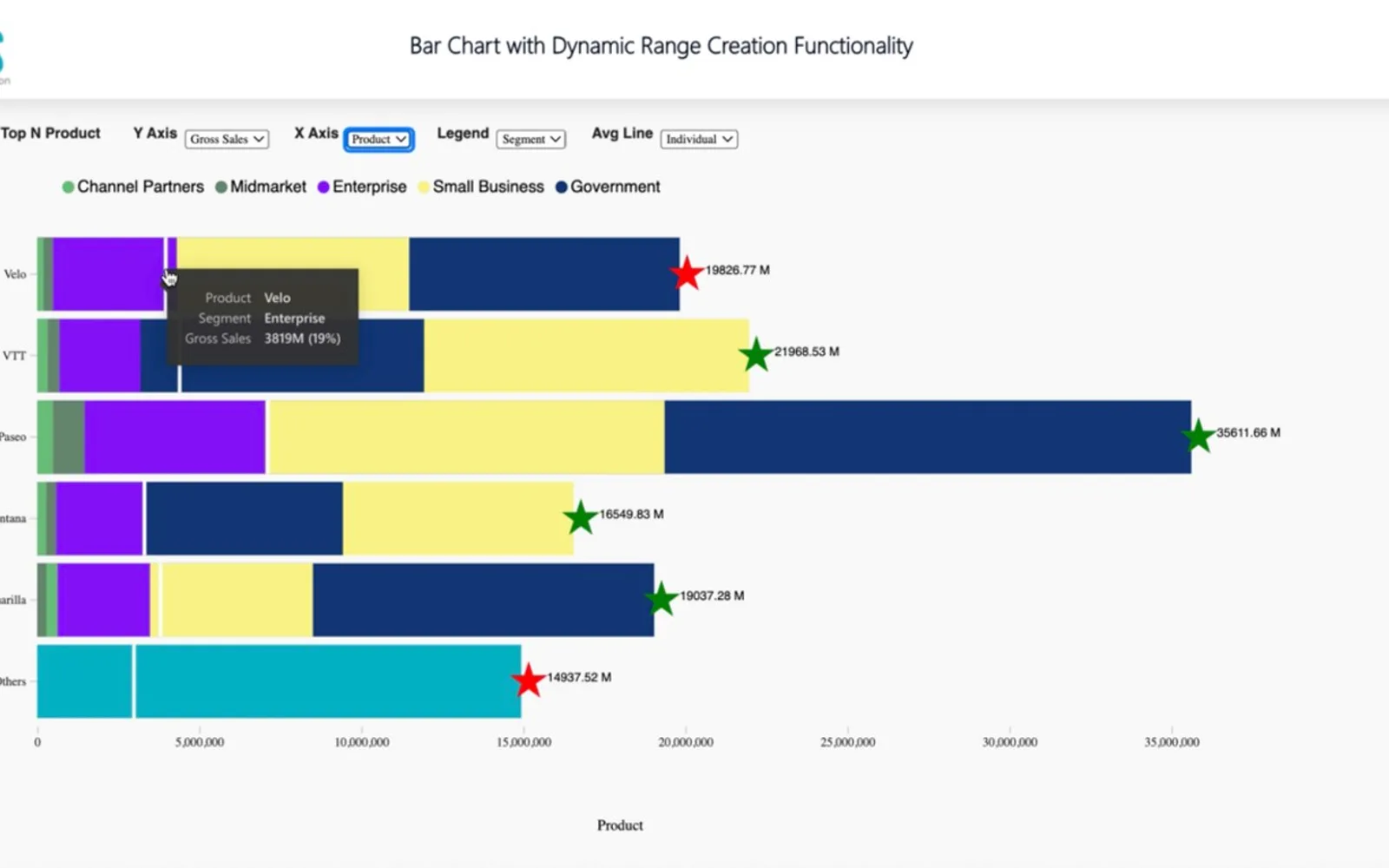Click the Government segment of Velo bar
The height and width of the screenshot is (868, 1389).
coord(544,273)
